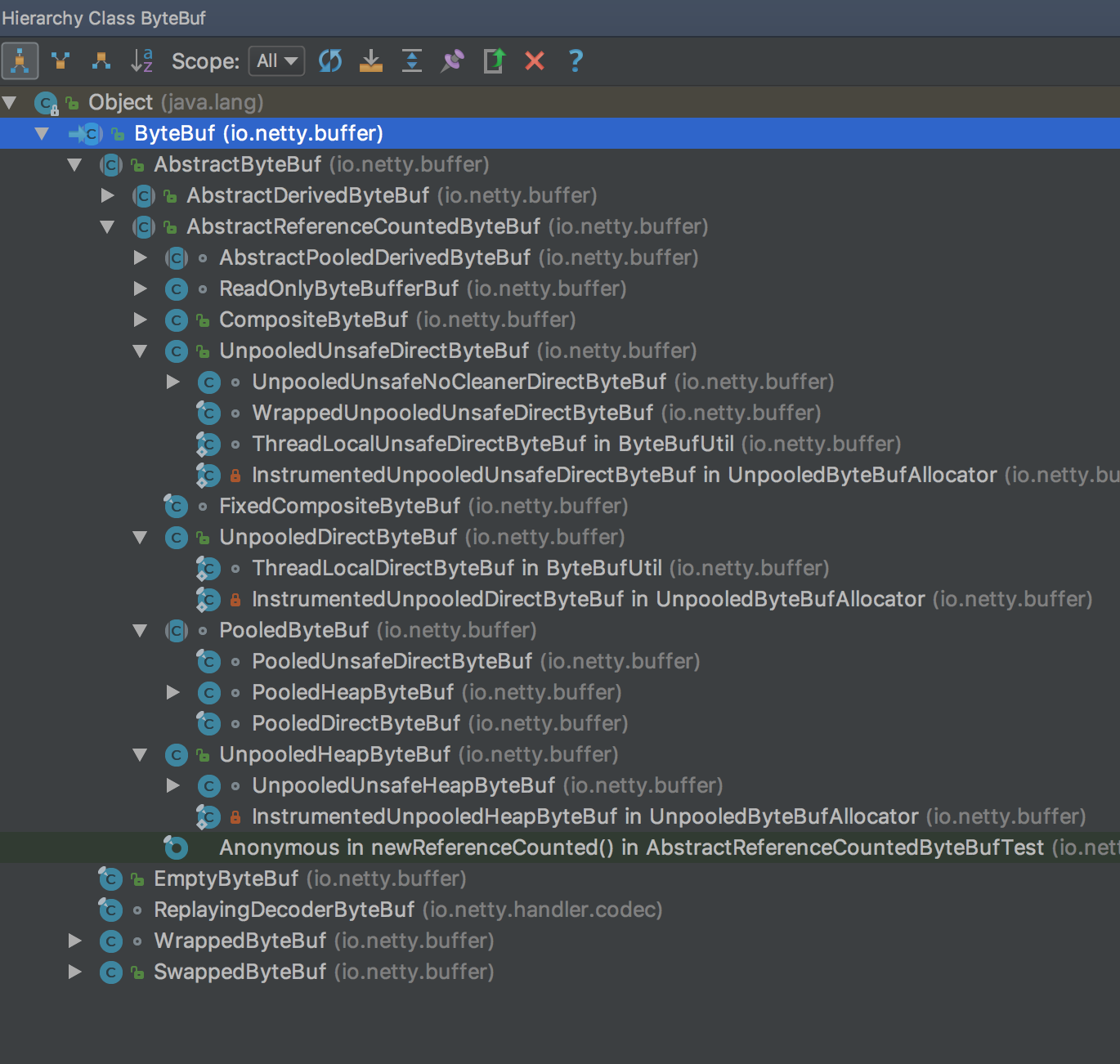Expand the AbstractPooledDerivedByteBuf node
Screen dimensions: 1120x1064
tap(140, 257)
